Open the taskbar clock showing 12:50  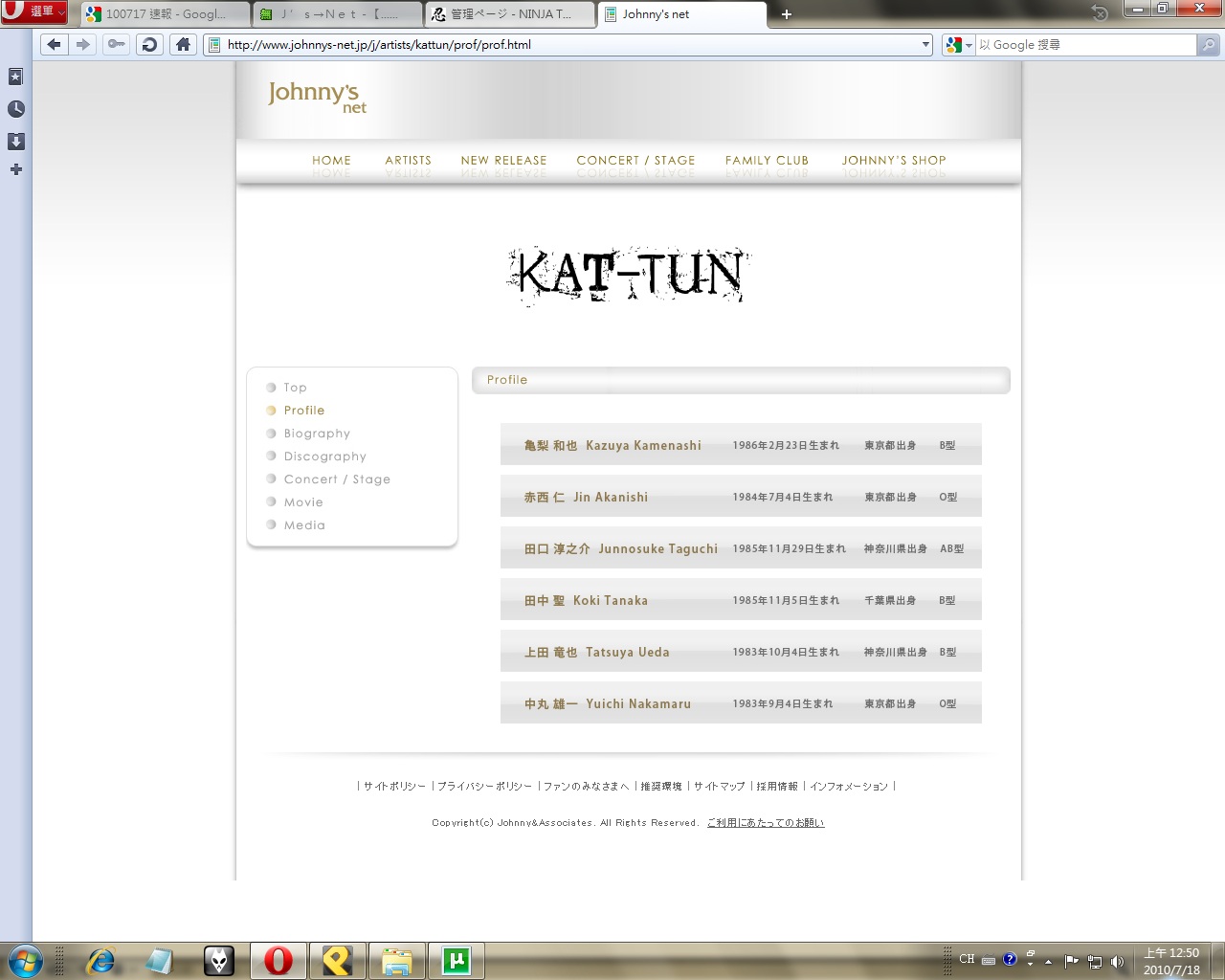(1171, 961)
